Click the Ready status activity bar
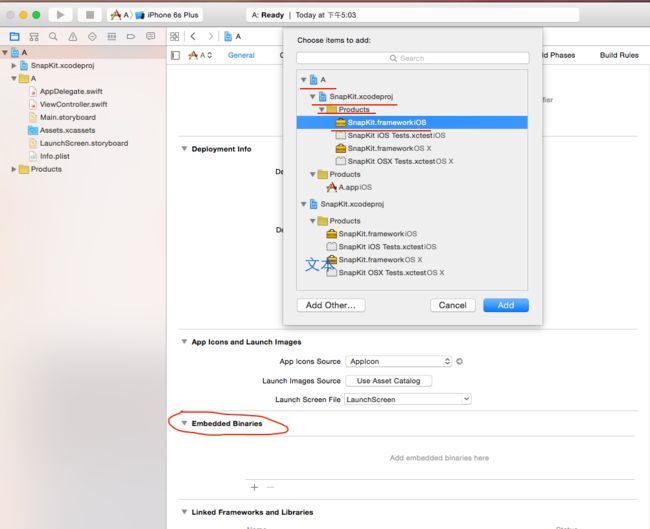 [x=413, y=15]
